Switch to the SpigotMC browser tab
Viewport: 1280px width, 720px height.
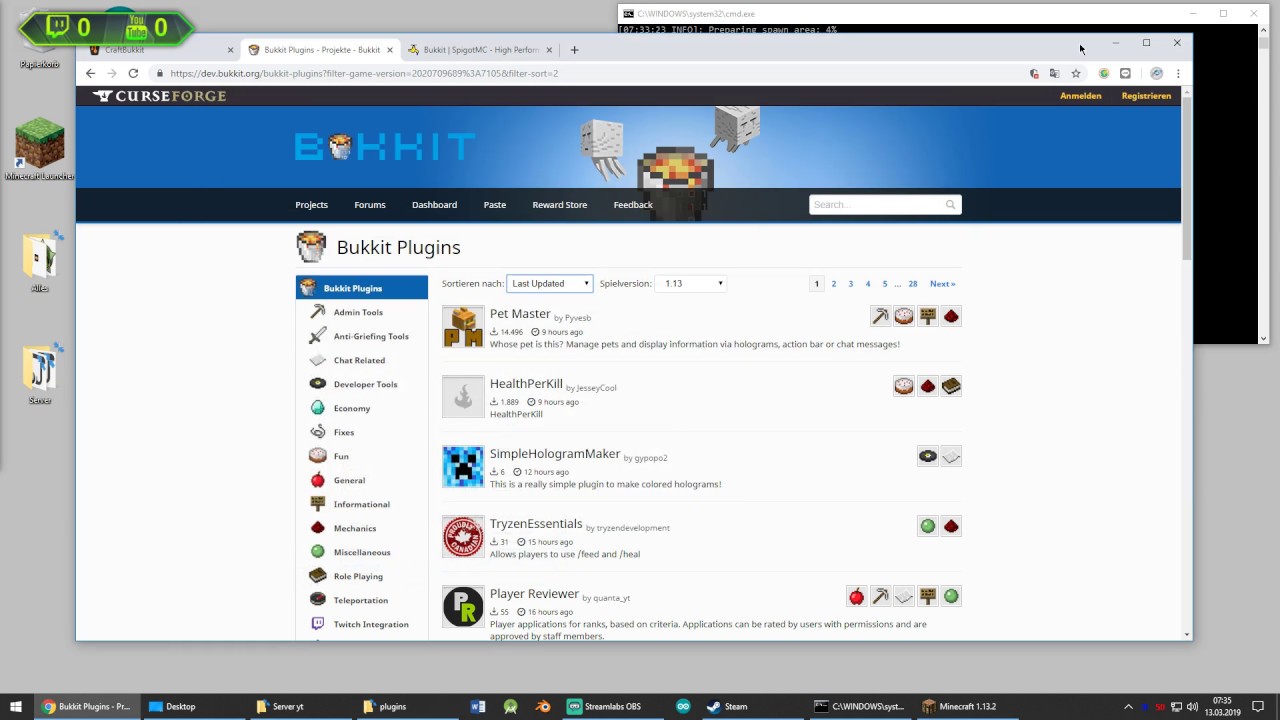click(x=480, y=50)
